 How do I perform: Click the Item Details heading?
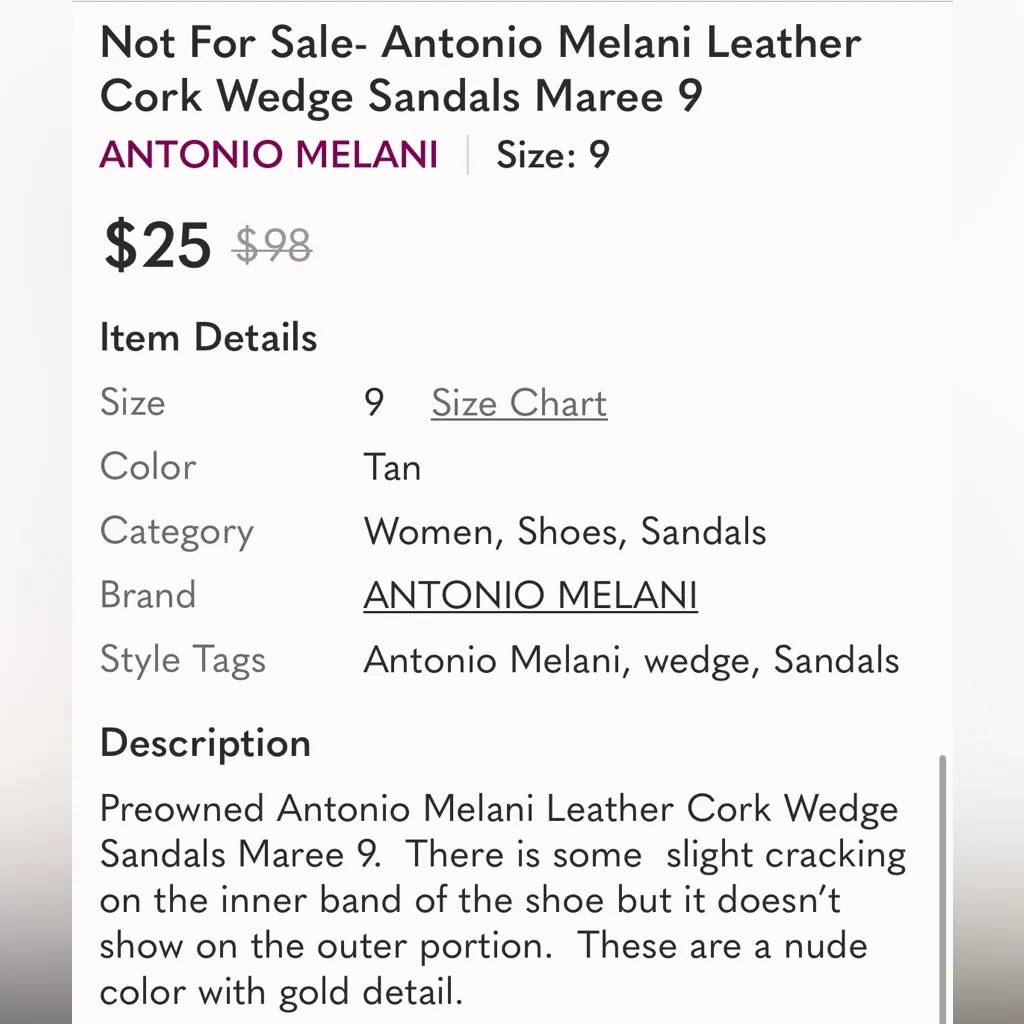point(207,337)
